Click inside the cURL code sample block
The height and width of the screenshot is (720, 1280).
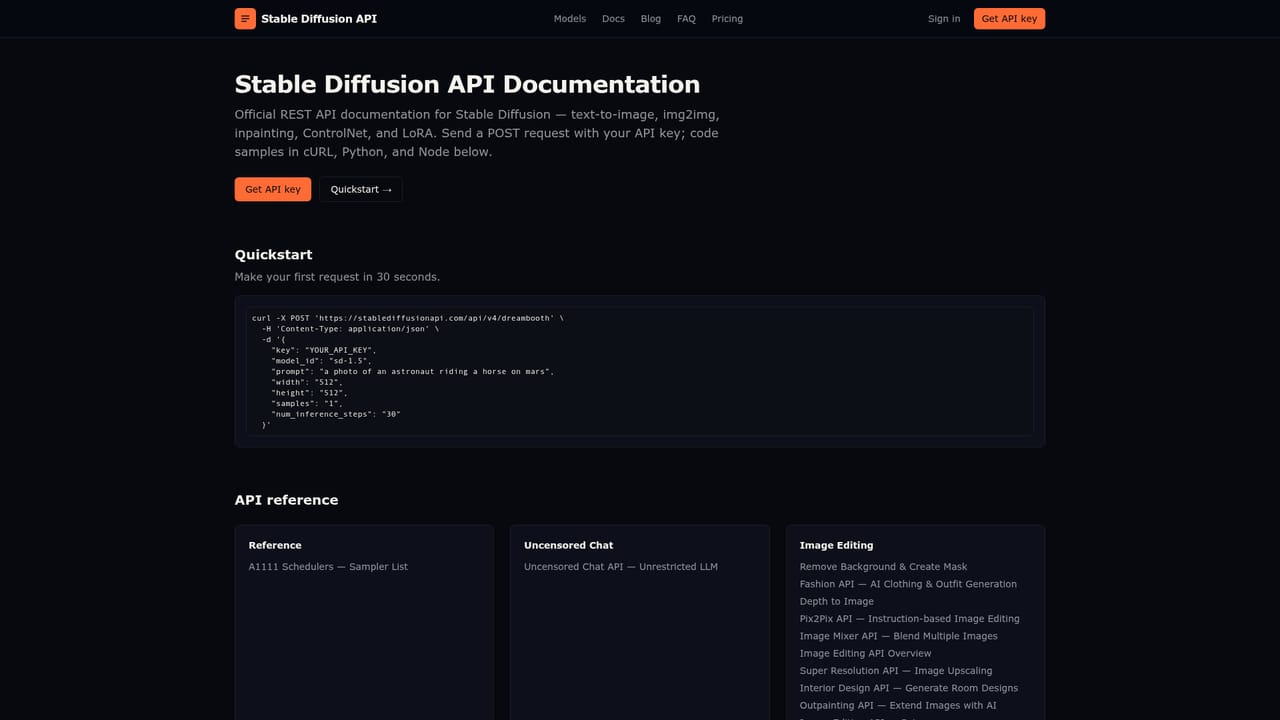(x=640, y=371)
